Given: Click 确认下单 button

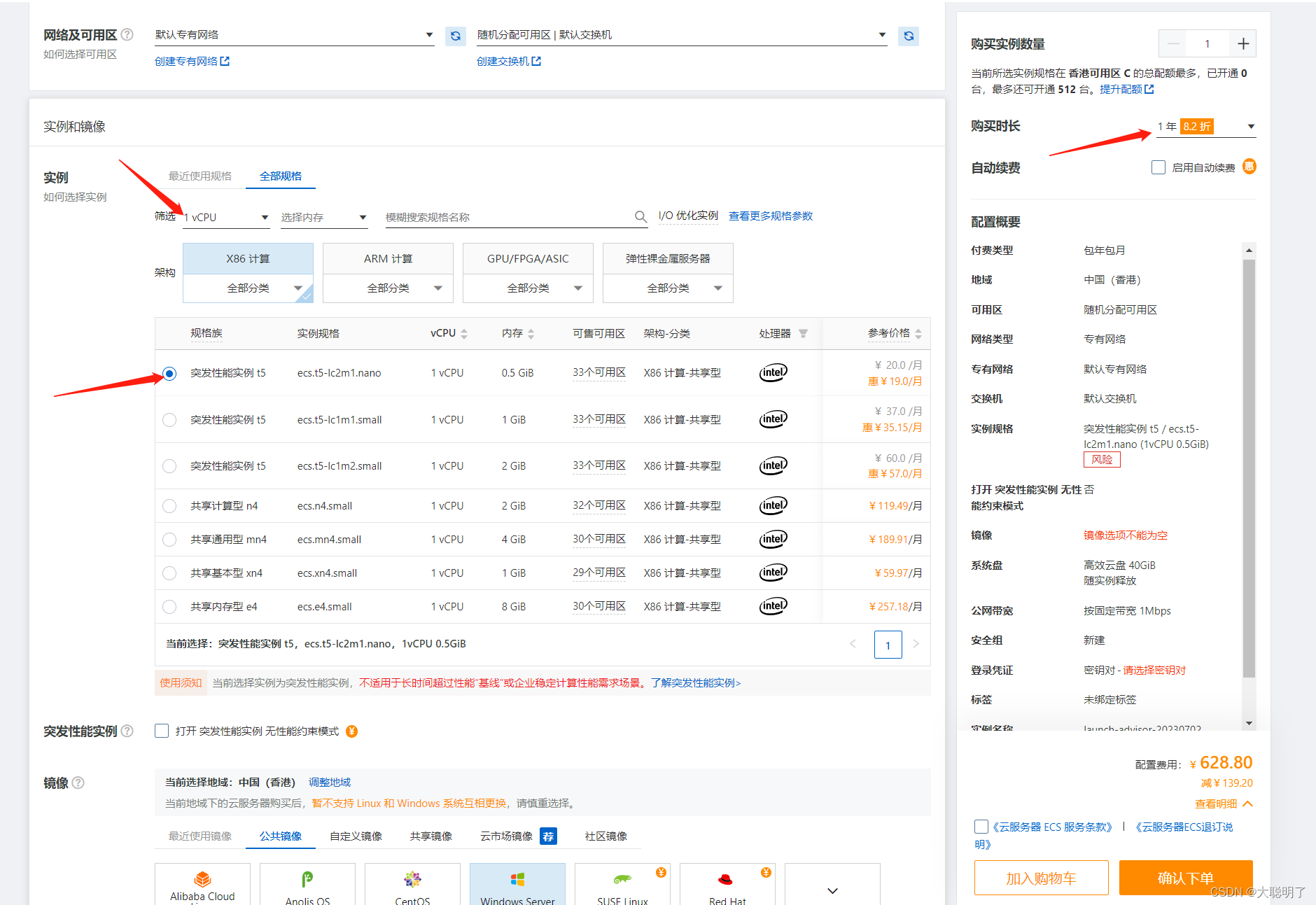Looking at the screenshot, I should 1186,878.
